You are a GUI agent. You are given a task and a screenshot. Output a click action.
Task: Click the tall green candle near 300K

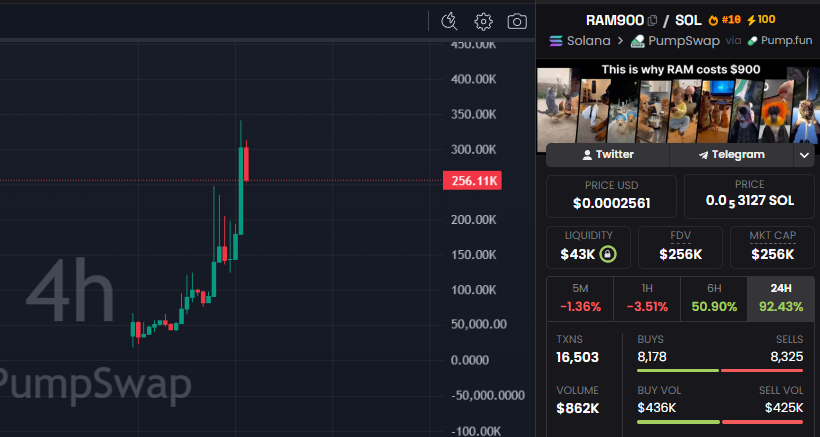[x=241, y=191]
